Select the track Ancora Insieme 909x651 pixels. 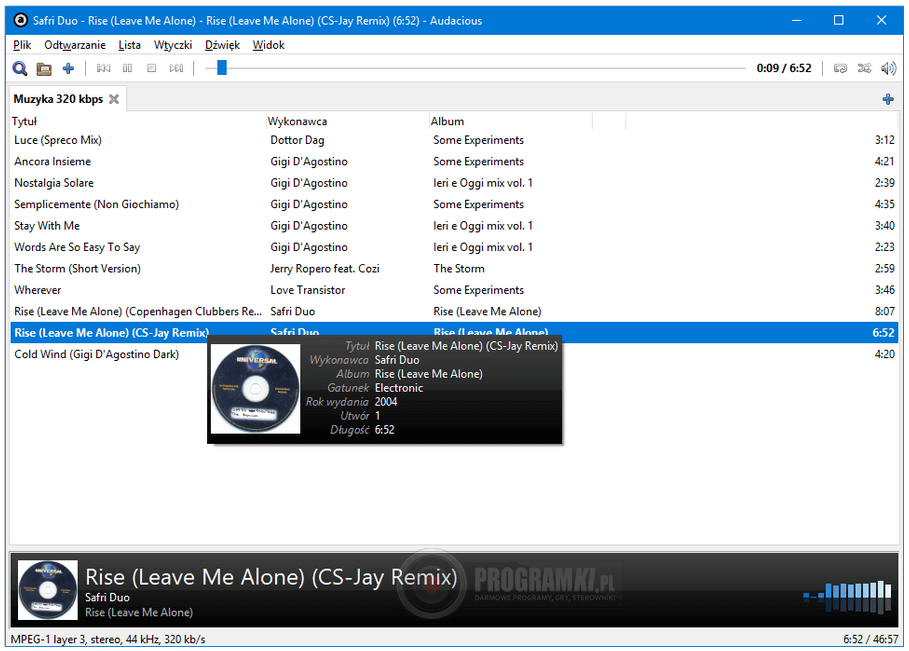454,161
